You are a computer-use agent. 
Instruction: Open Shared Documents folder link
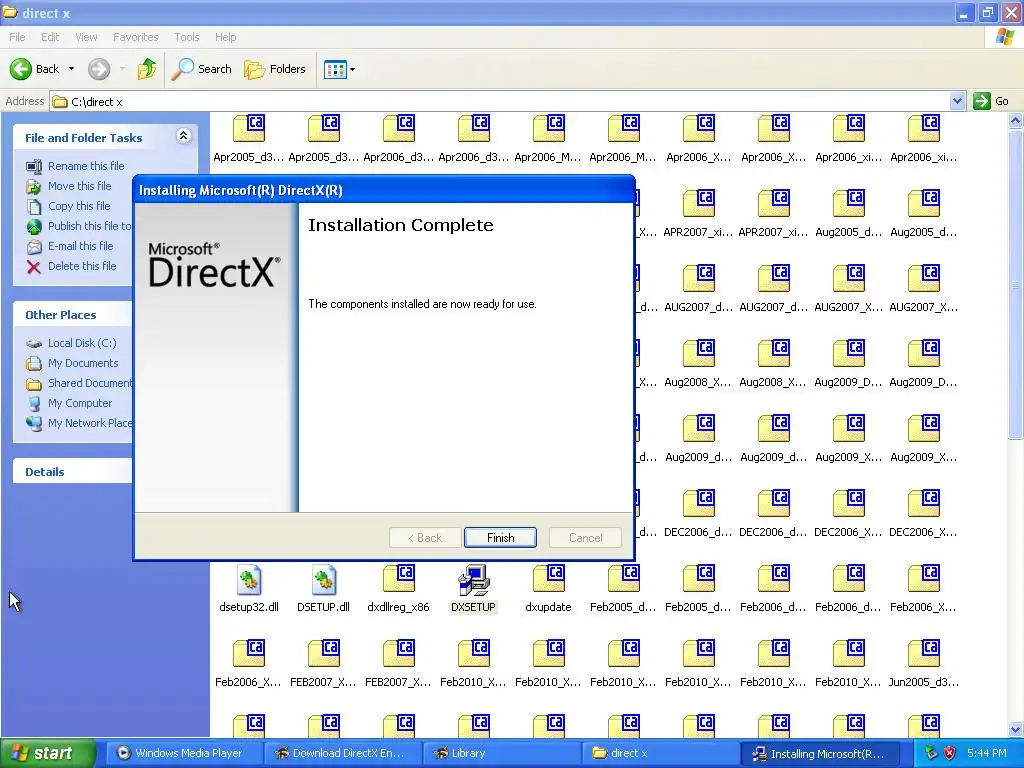pos(89,383)
